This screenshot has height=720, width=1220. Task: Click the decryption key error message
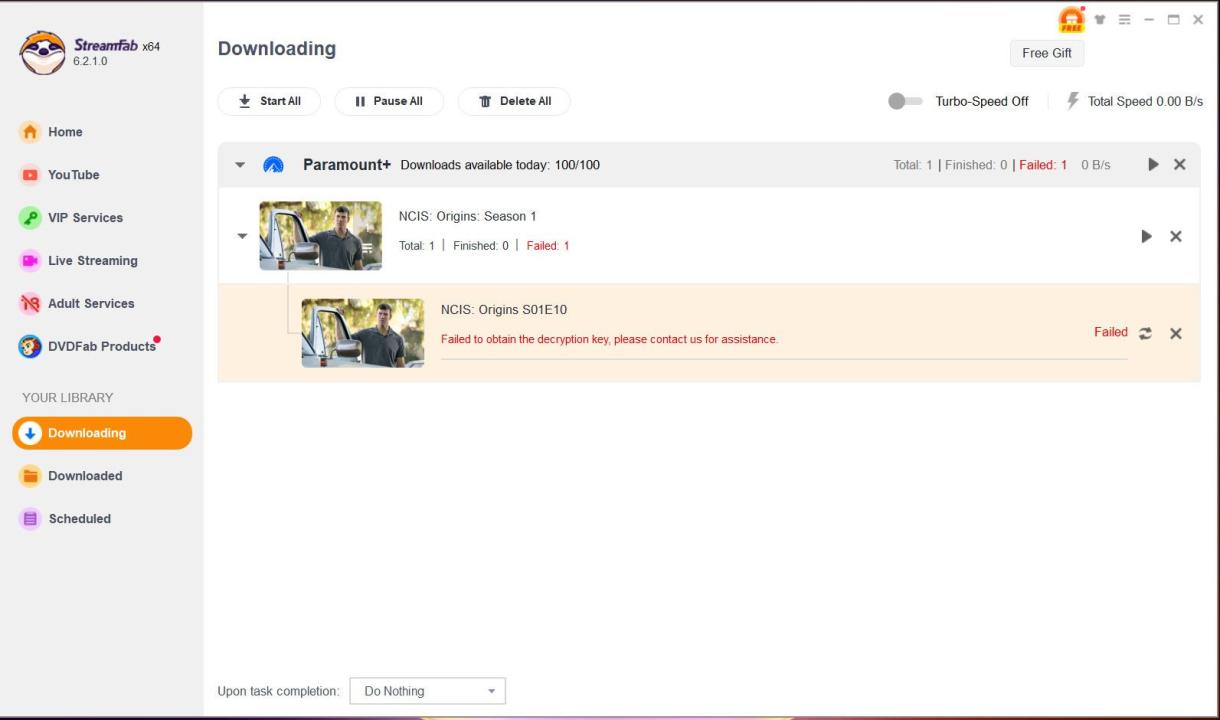pyautogui.click(x=609, y=339)
